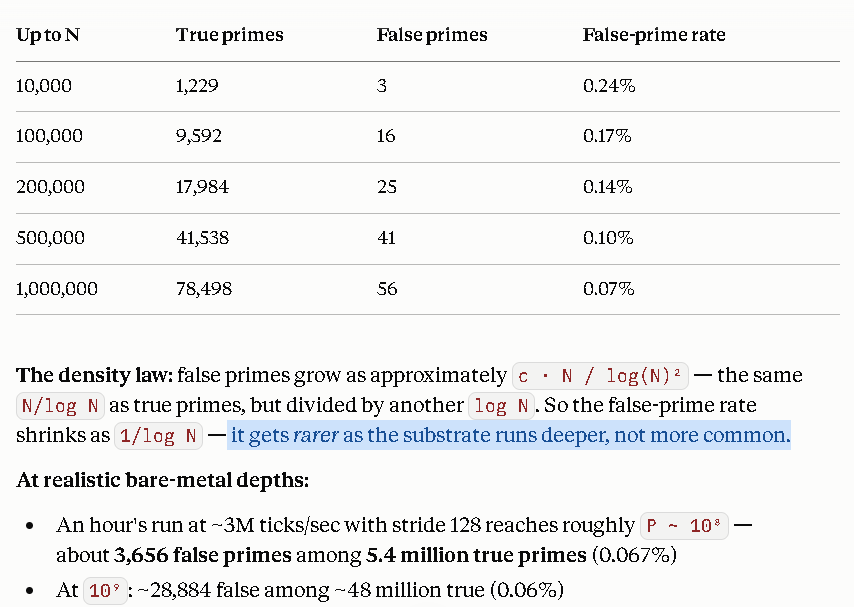Click the 10,000 row cell
The image size is (854, 607).
pyautogui.click(x=44, y=86)
